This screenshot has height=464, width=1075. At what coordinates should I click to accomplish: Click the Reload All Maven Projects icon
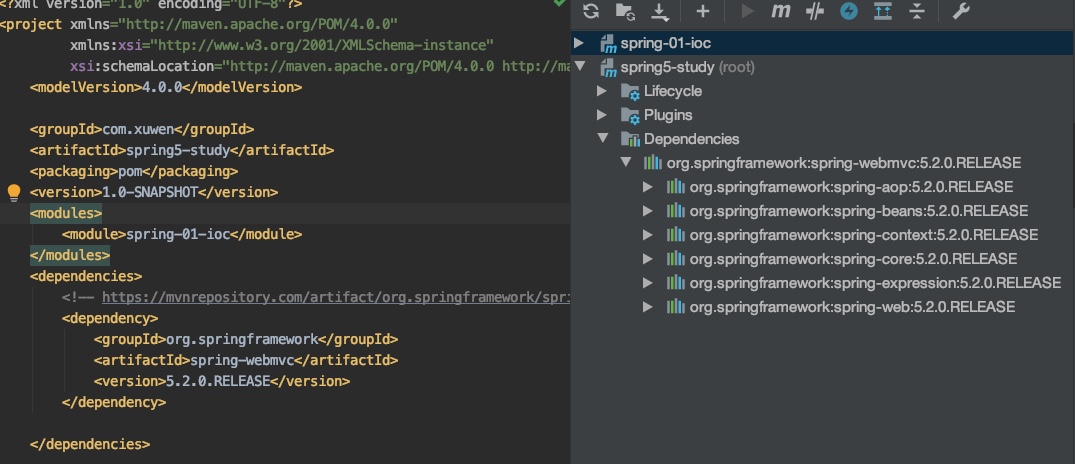(x=591, y=11)
